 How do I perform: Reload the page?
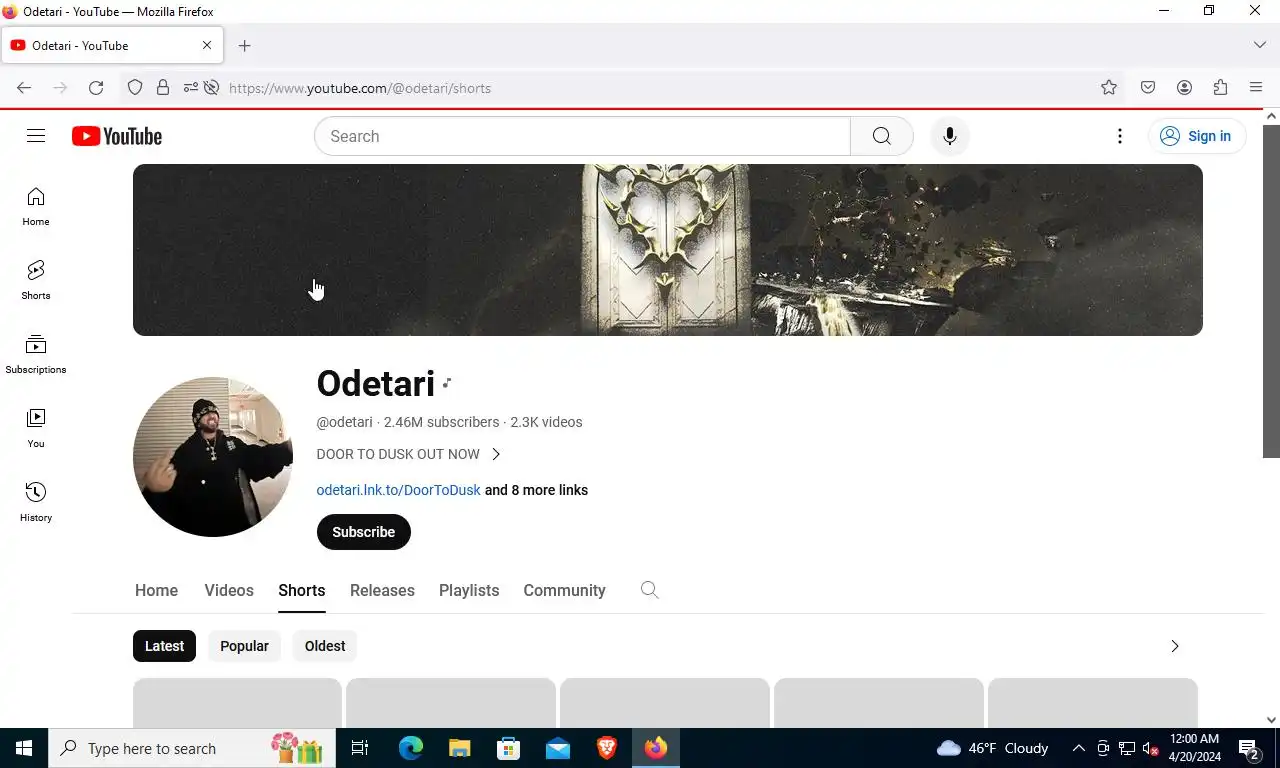pos(96,88)
